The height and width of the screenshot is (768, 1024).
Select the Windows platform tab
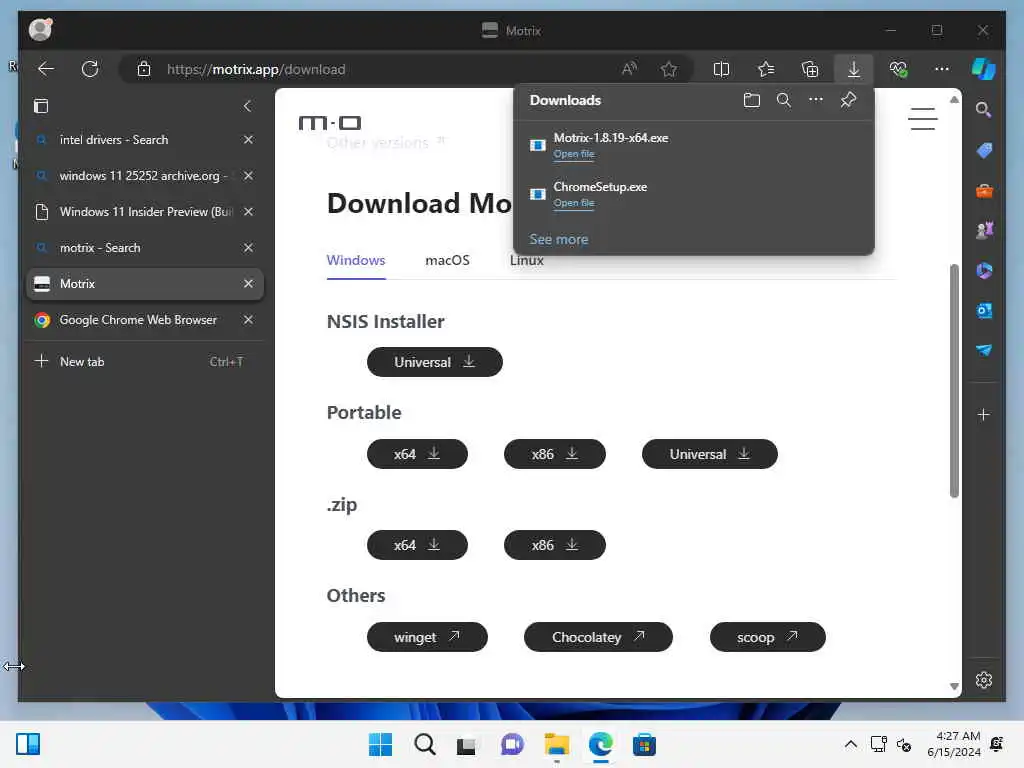click(x=356, y=260)
